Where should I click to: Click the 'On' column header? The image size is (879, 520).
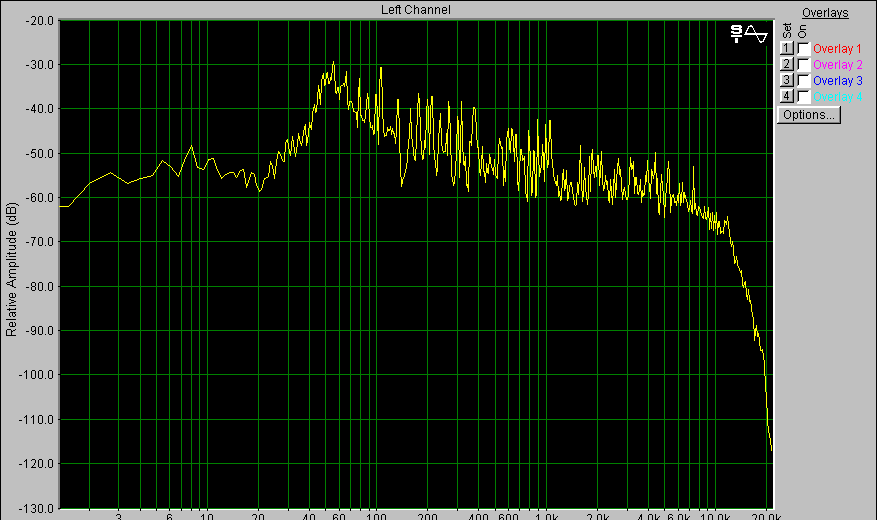803,31
